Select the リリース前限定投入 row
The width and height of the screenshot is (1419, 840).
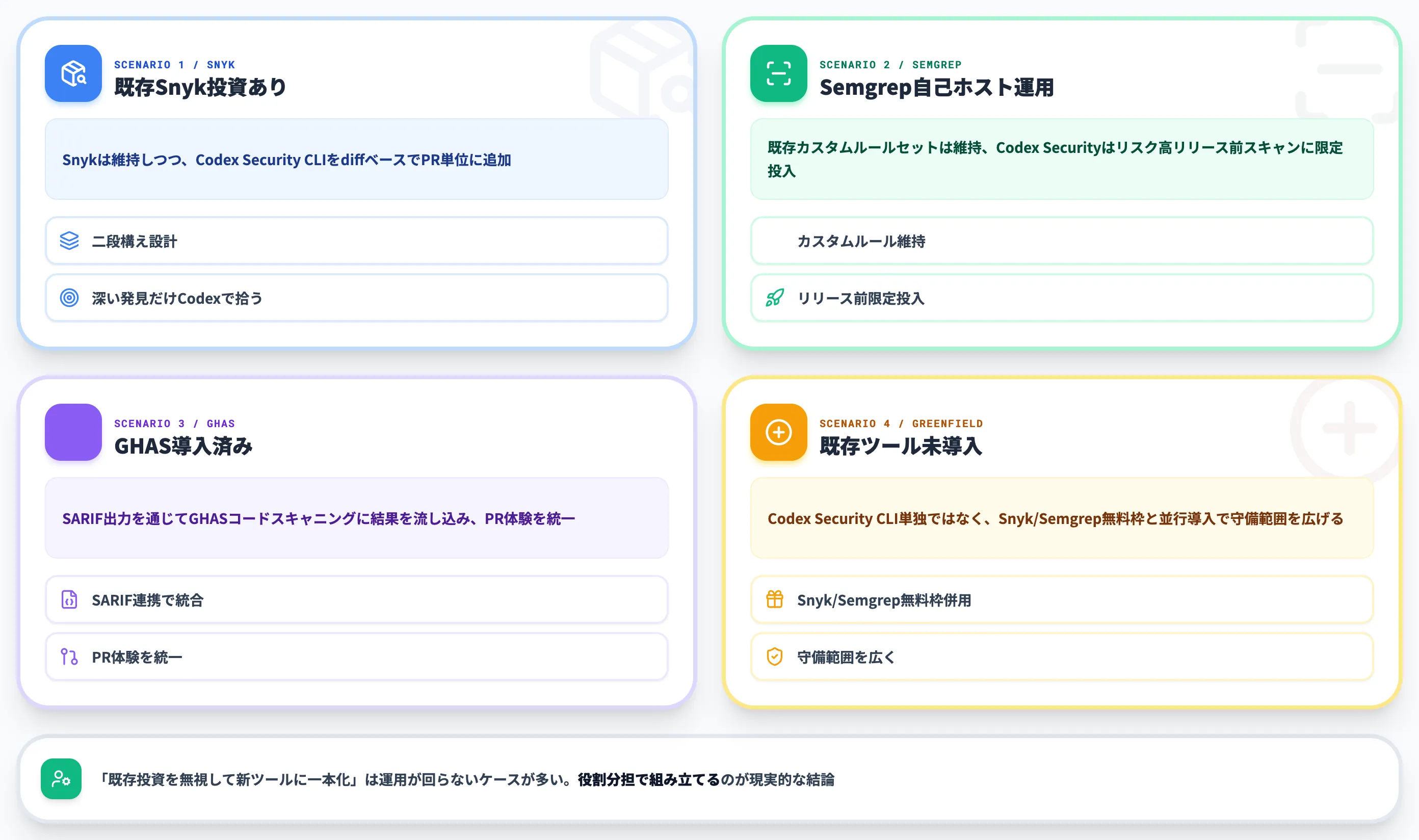[1062, 298]
